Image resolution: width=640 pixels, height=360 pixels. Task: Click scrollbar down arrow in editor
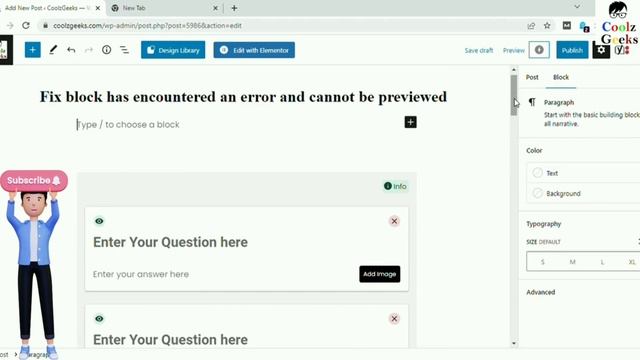tap(513, 344)
